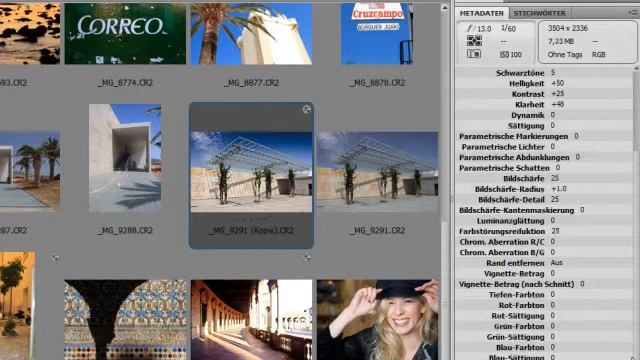Select the Parametrische Abdunklungen row

(x=544, y=157)
